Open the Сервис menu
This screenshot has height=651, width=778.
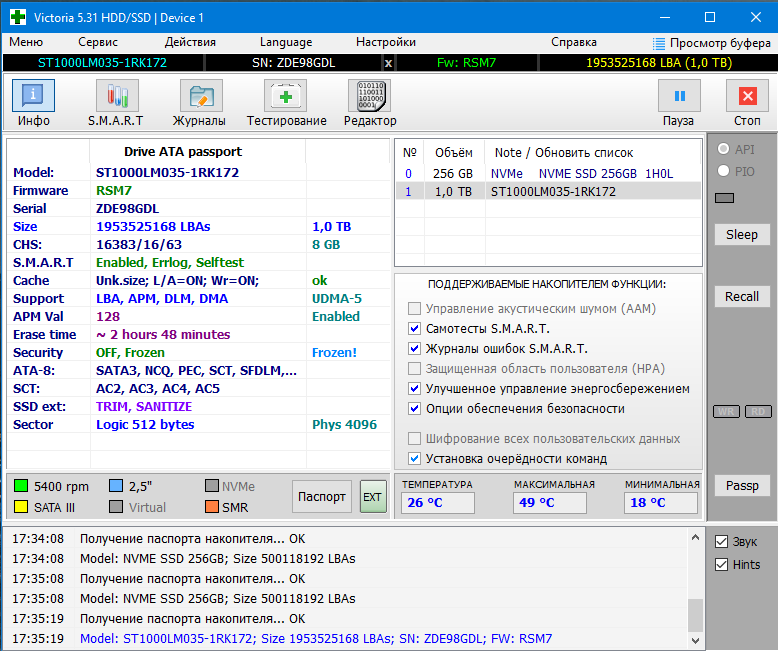(x=98, y=42)
